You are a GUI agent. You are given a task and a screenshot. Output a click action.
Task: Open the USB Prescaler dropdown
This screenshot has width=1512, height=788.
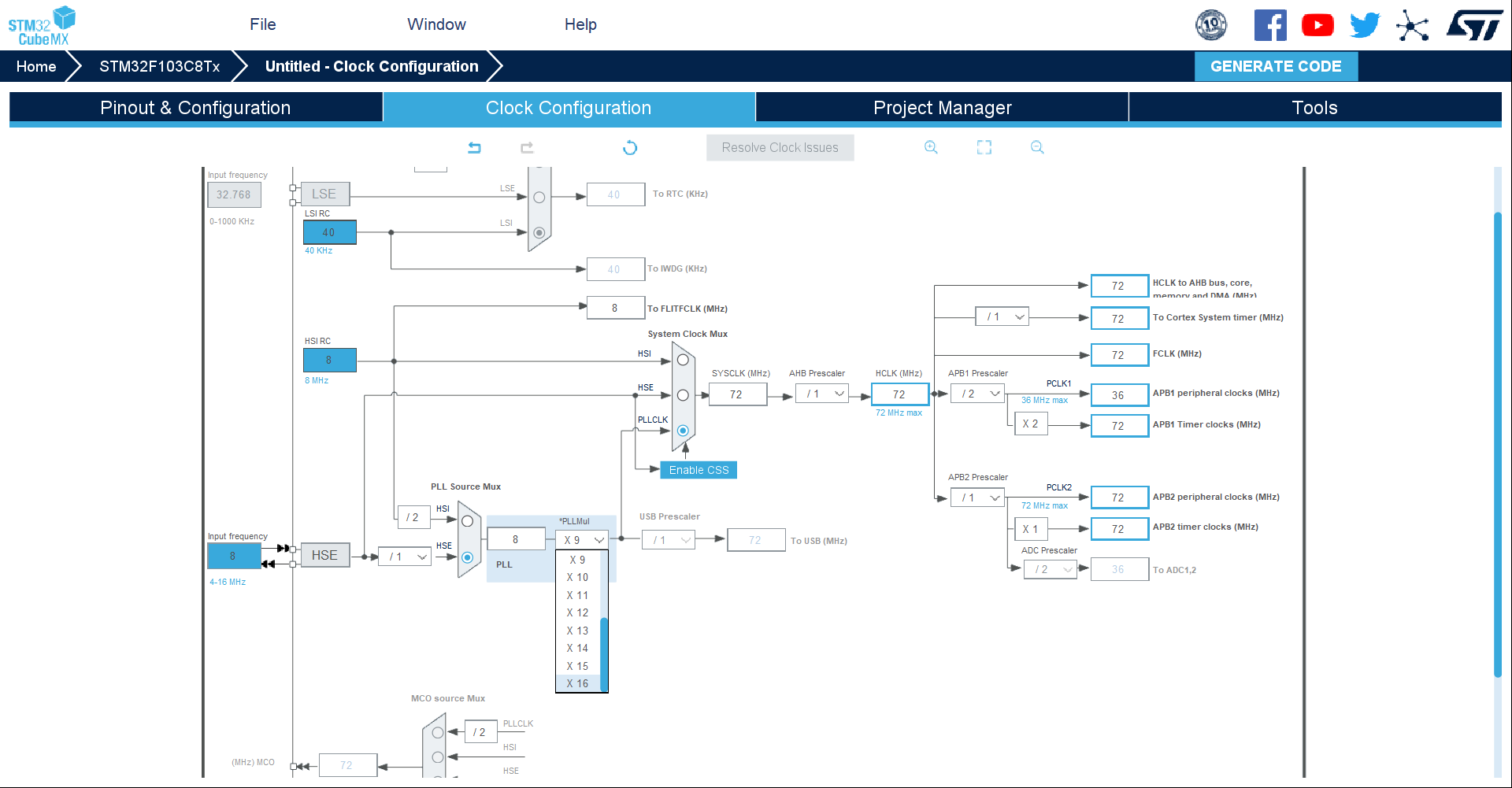[668, 540]
